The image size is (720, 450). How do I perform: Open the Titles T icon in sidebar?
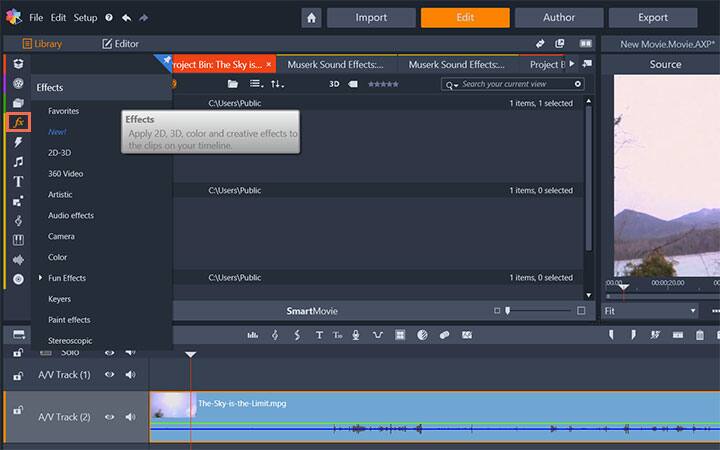click(18, 182)
